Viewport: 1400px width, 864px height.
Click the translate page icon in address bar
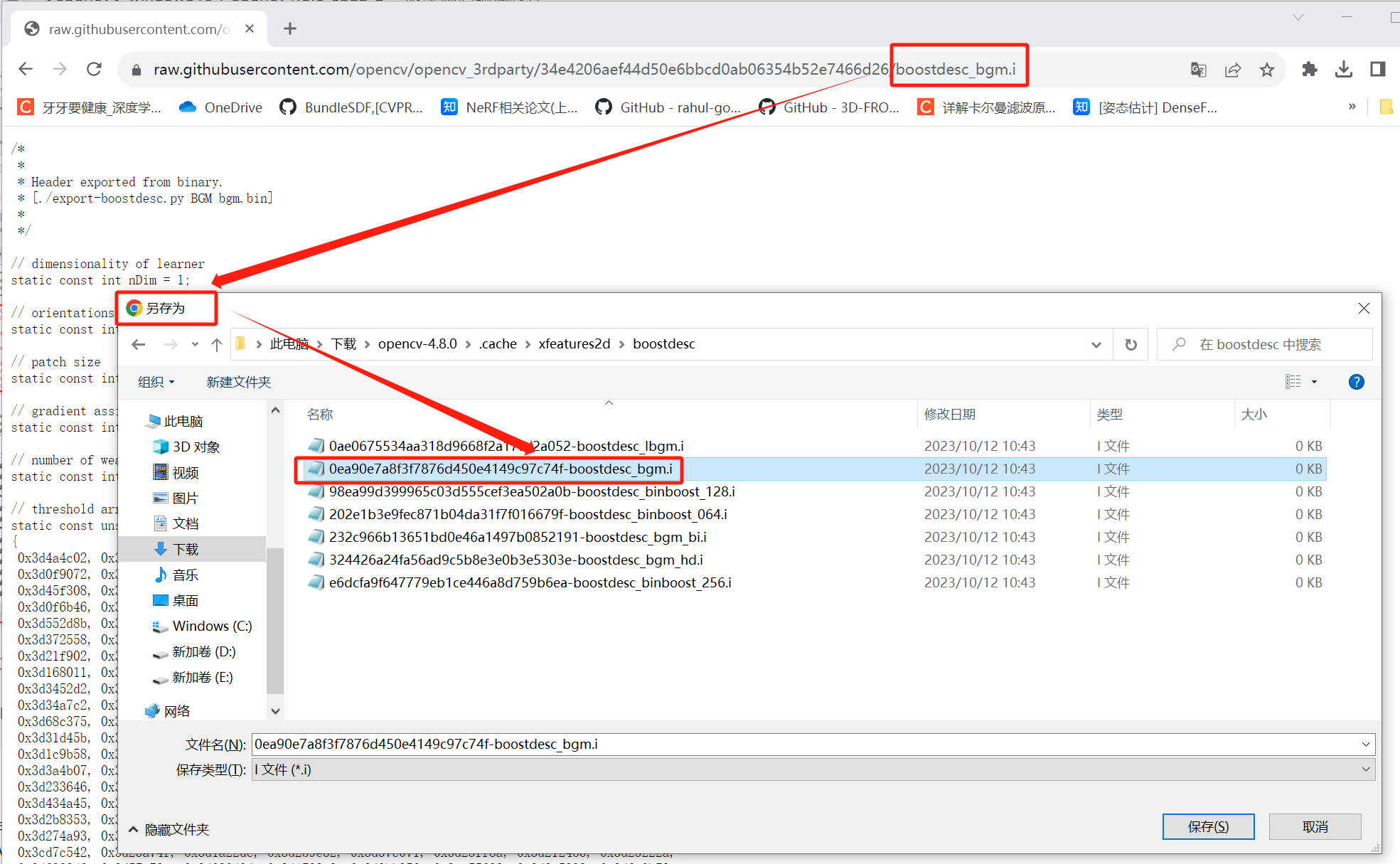click(1199, 70)
